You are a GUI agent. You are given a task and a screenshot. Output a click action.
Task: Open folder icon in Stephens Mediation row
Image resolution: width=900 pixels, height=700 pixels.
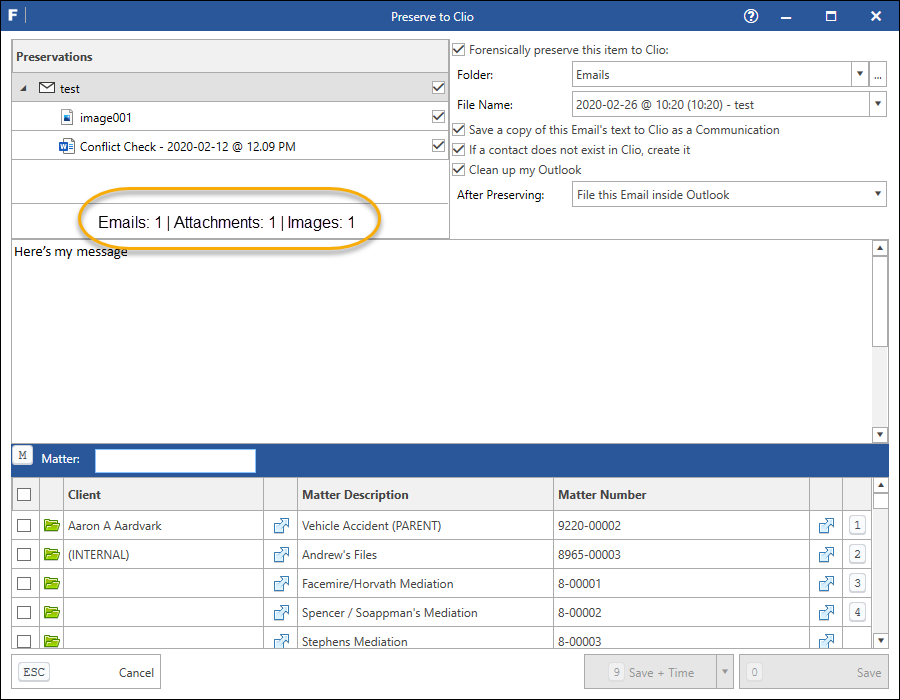click(x=52, y=640)
